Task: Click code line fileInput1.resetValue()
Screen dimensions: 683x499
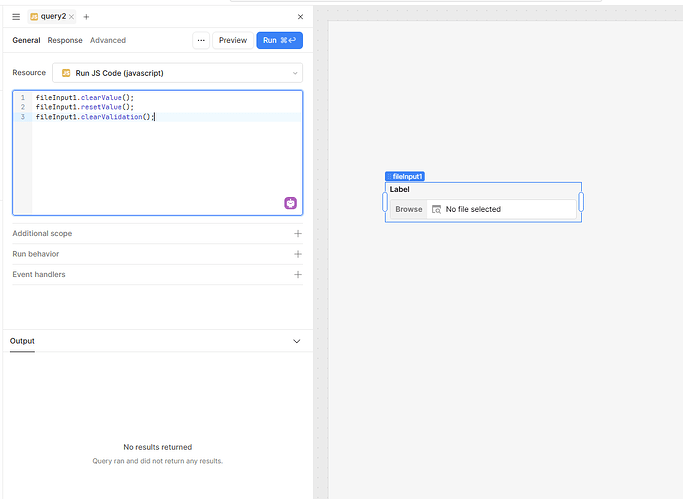Action: tap(85, 107)
